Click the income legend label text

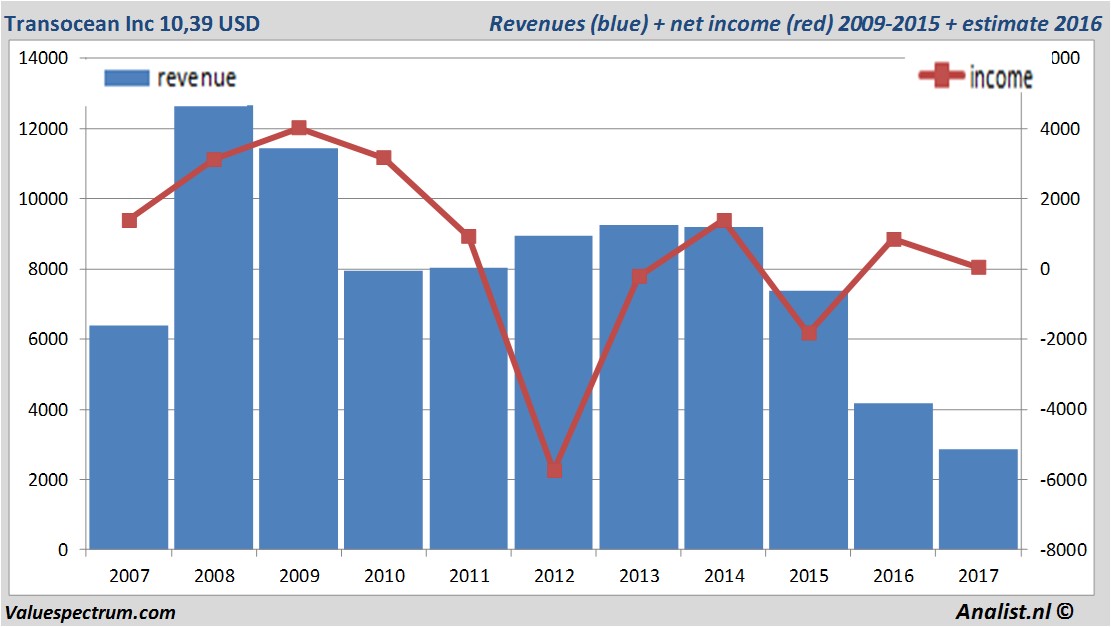coord(1000,77)
